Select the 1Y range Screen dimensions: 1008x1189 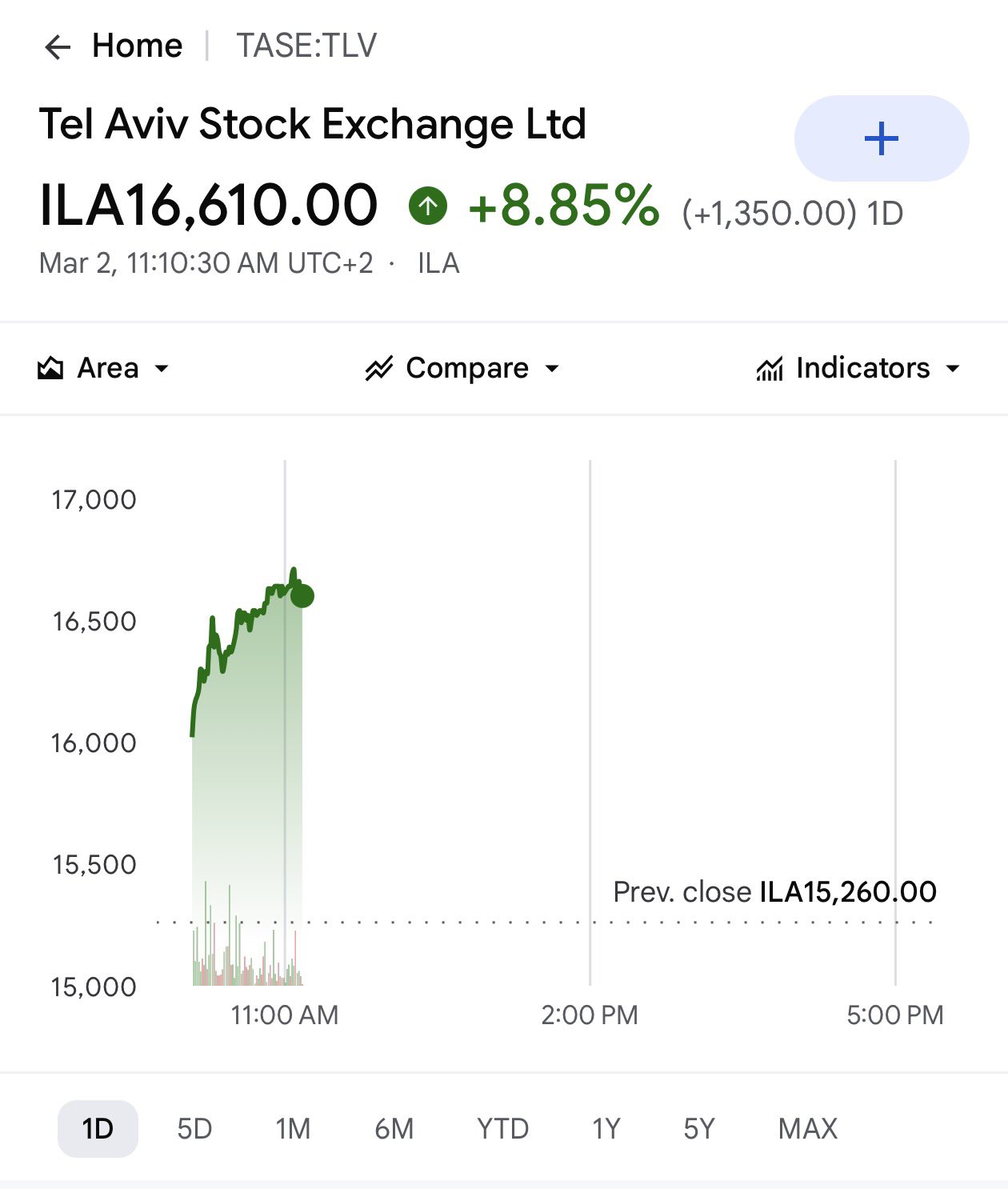(606, 1129)
